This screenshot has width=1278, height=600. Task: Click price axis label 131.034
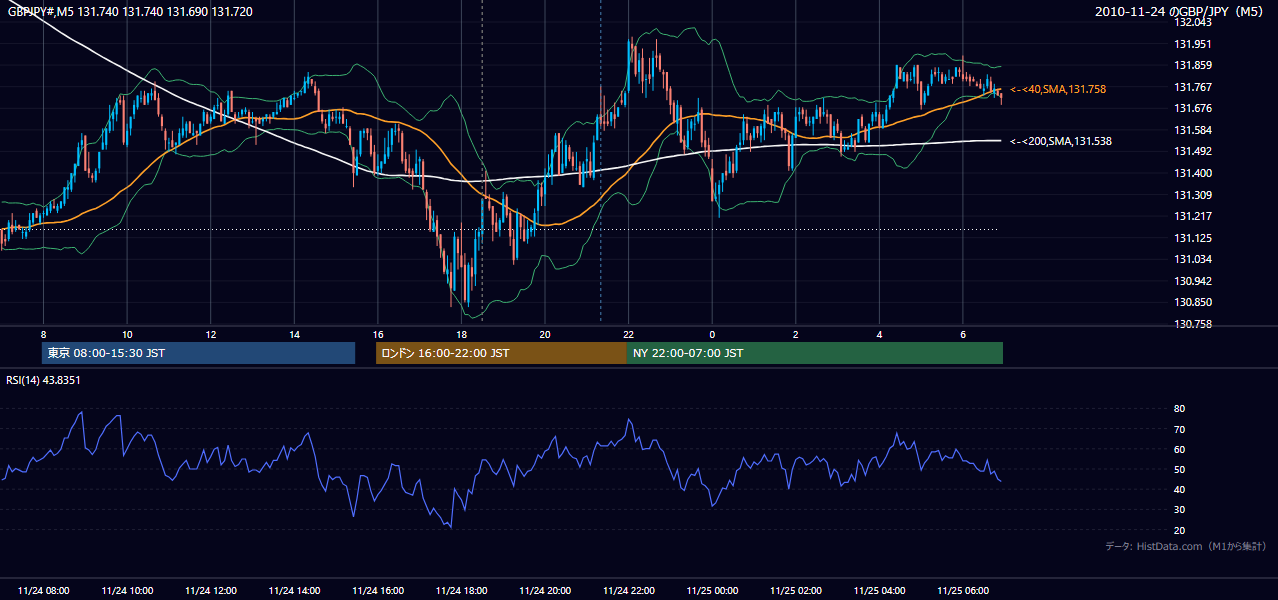click(x=1193, y=260)
